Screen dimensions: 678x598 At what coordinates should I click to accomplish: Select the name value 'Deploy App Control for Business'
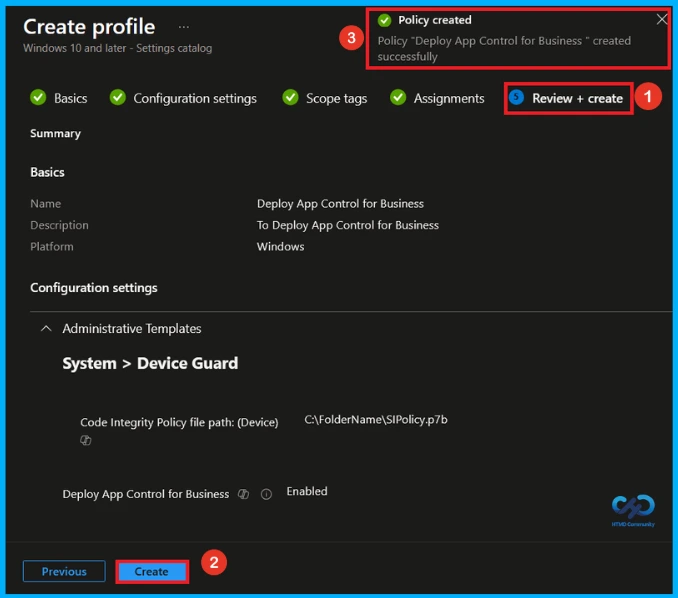tap(340, 204)
